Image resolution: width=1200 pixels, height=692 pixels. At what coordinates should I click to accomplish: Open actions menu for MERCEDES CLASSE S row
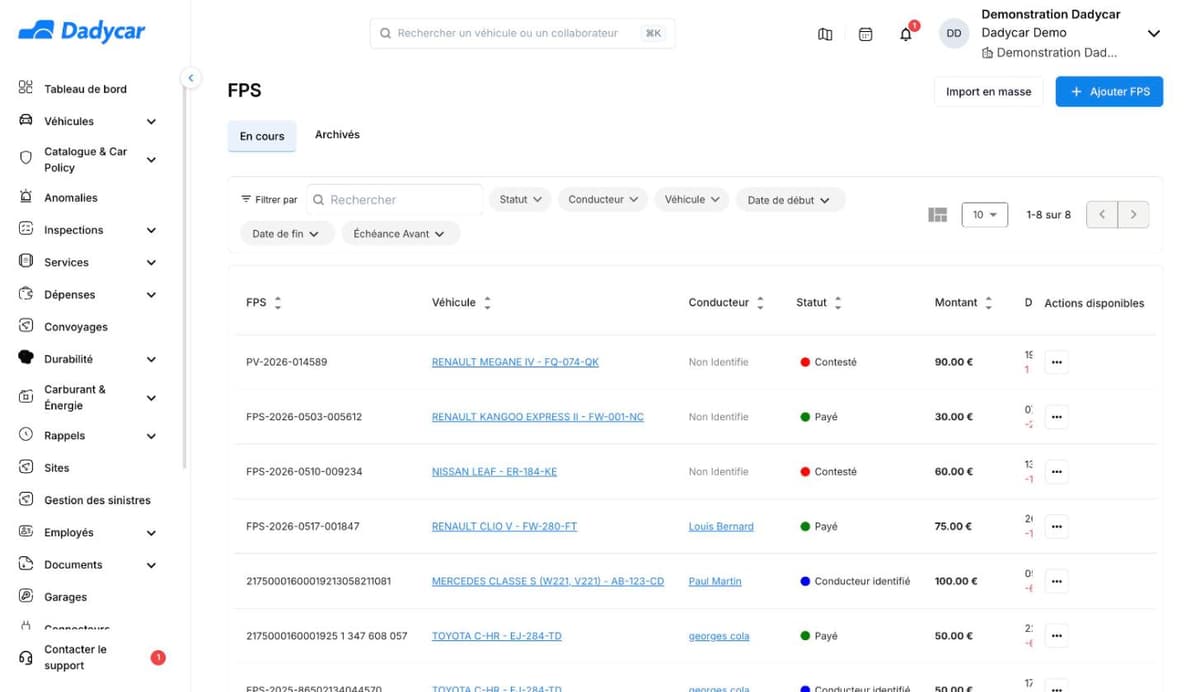tap(1056, 581)
